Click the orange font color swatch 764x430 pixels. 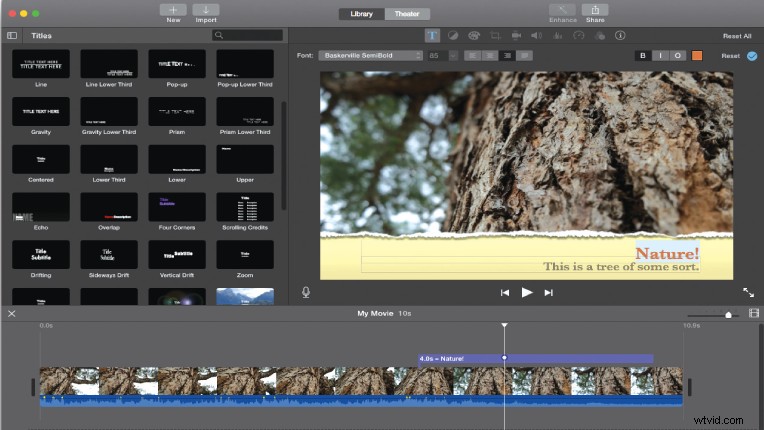[x=697, y=55]
